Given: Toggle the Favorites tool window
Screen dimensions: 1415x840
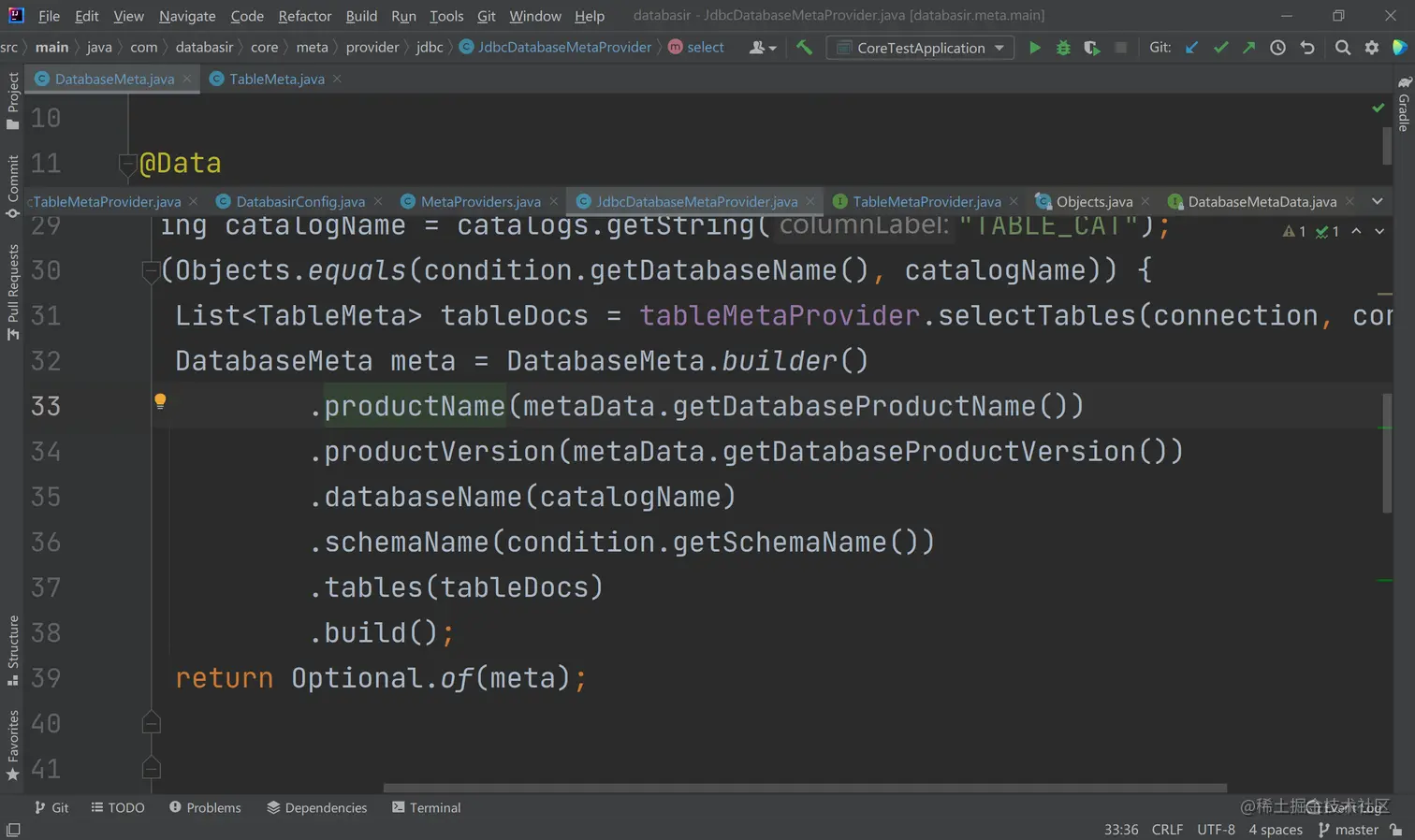Looking at the screenshot, I should [12, 745].
